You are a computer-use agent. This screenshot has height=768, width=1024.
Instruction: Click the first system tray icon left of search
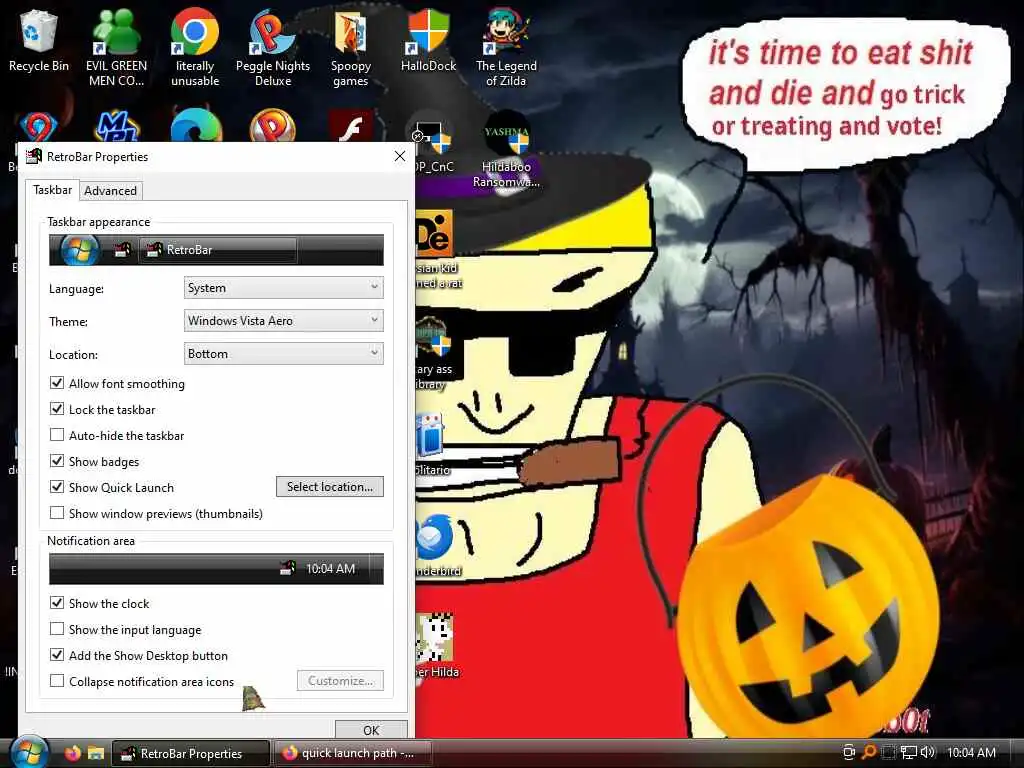click(x=849, y=752)
